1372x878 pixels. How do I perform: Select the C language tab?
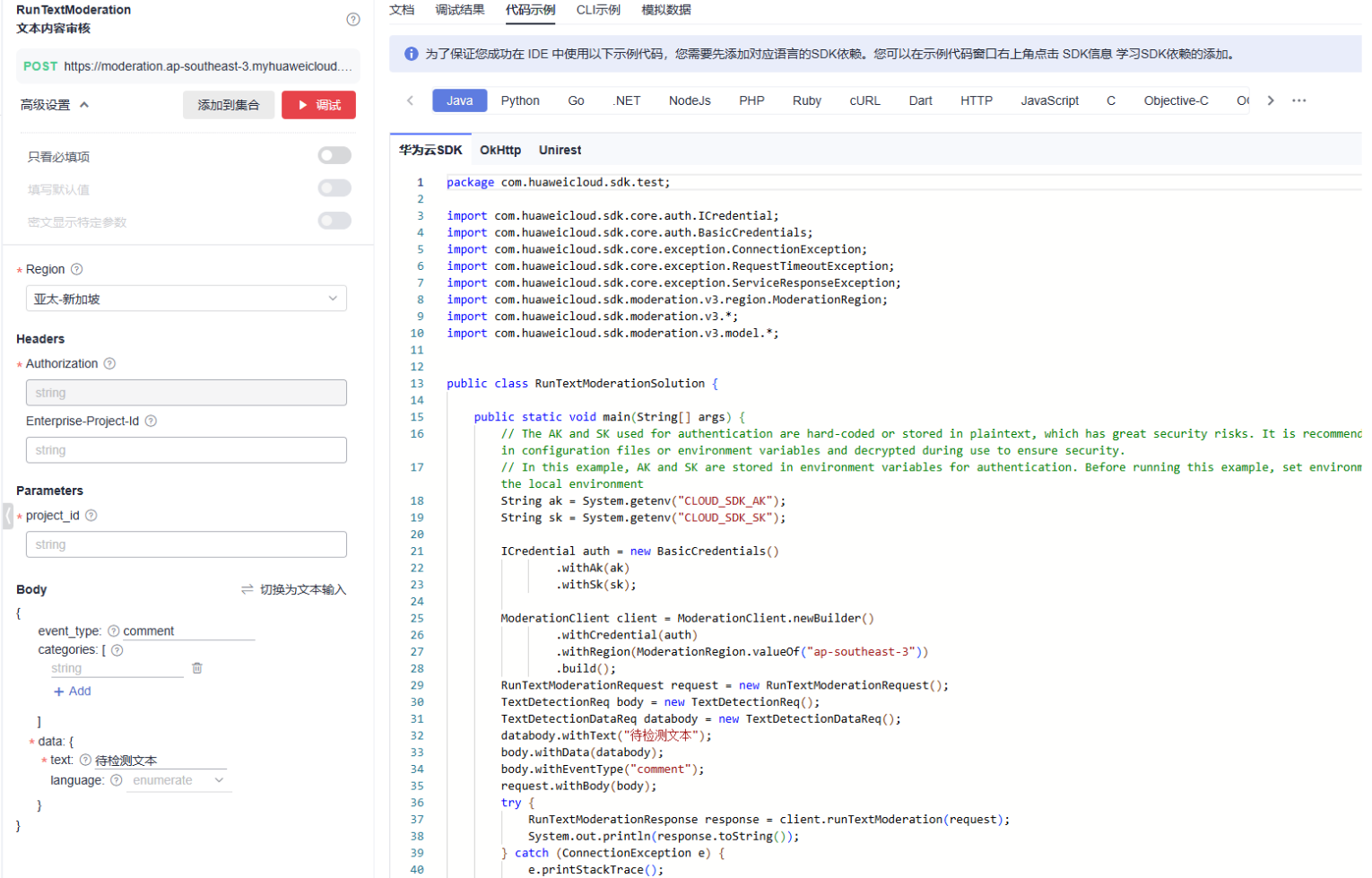click(x=1111, y=100)
